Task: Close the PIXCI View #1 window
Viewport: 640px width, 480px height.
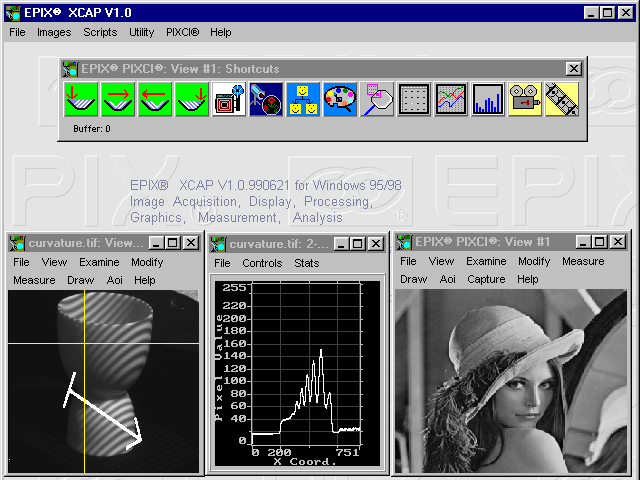Action: (618, 242)
